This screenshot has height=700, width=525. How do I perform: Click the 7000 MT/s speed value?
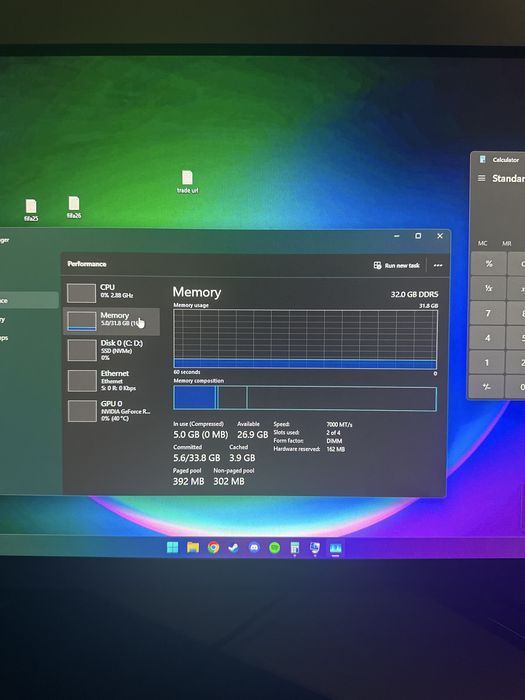(339, 425)
